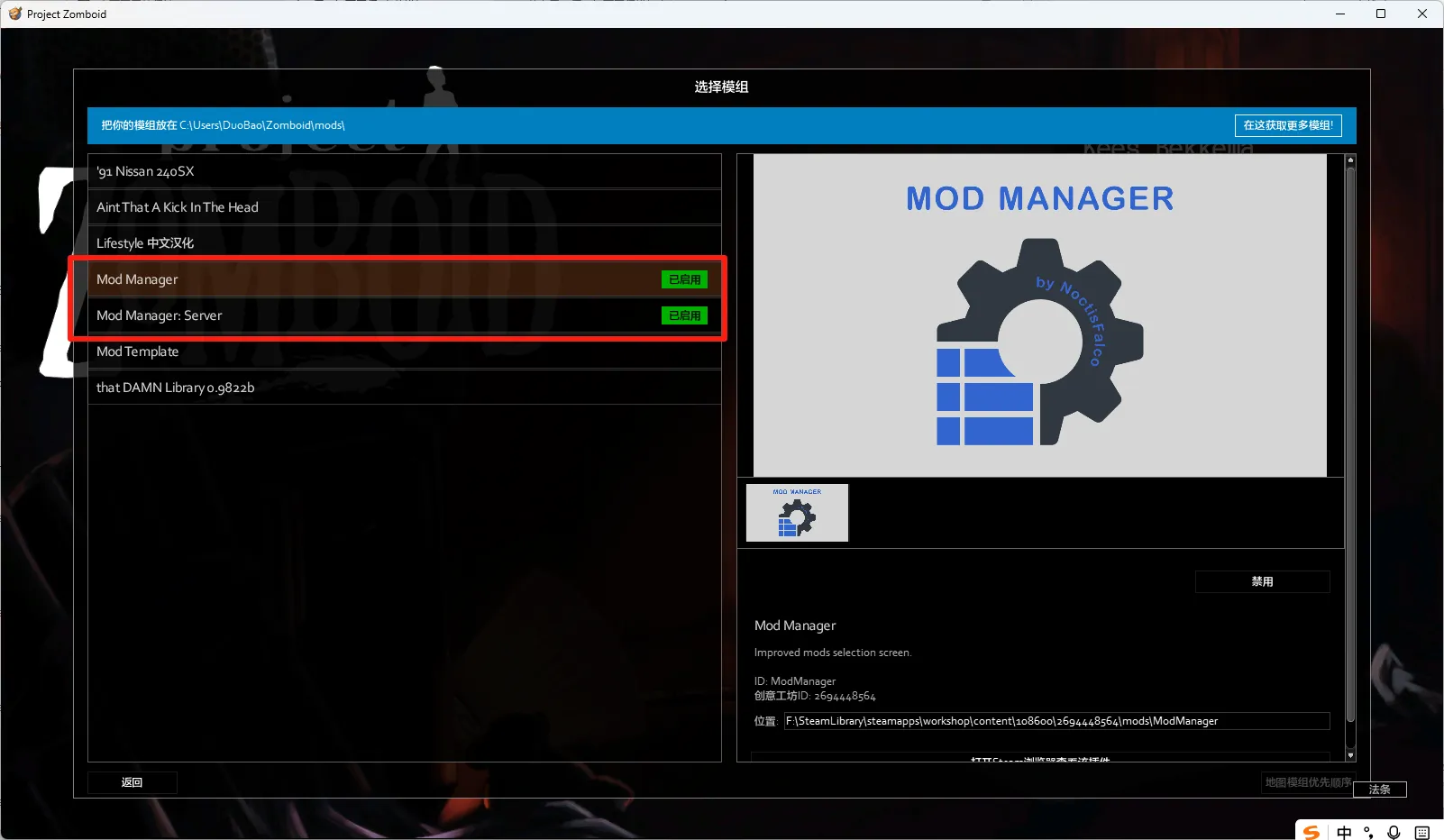The width and height of the screenshot is (1444, 840).
Task: Toggle the 中 Chinese input mode icon
Action: [x=1344, y=833]
